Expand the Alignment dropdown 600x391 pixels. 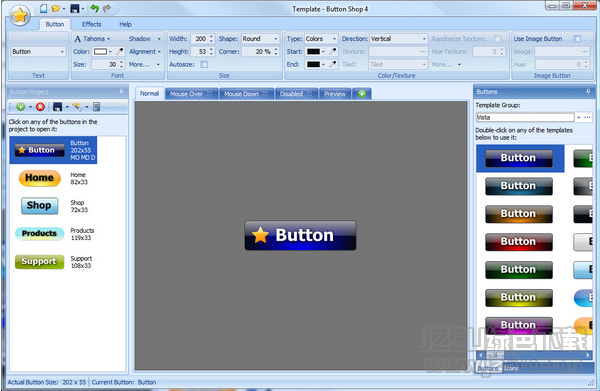[159, 51]
